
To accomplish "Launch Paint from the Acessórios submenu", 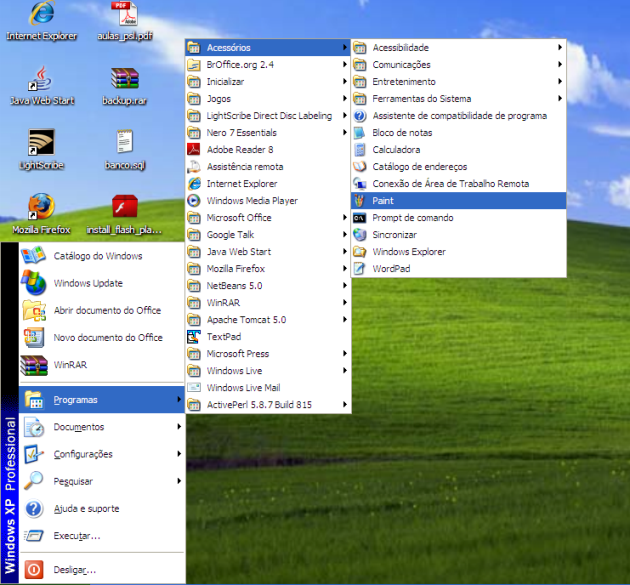I will (x=382, y=201).
